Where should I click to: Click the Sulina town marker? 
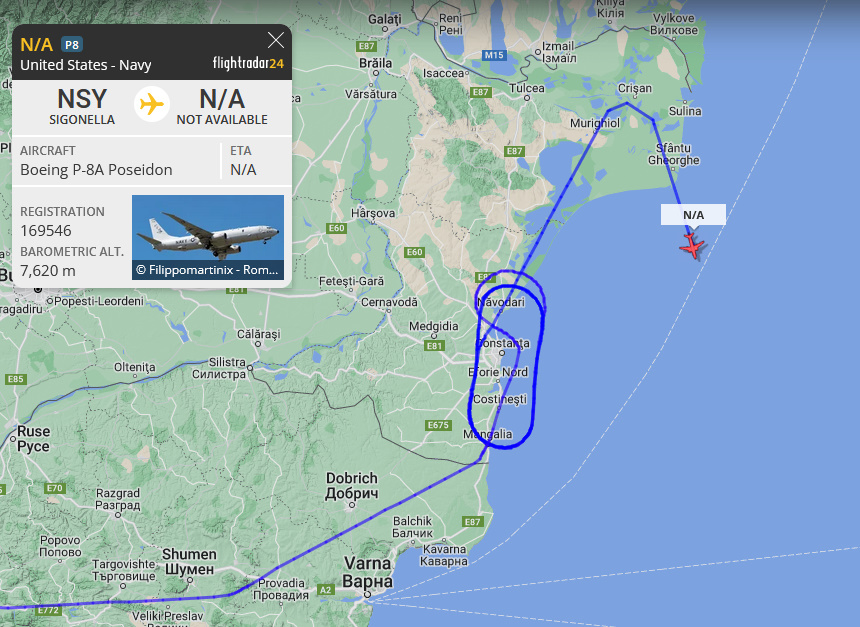point(685,102)
